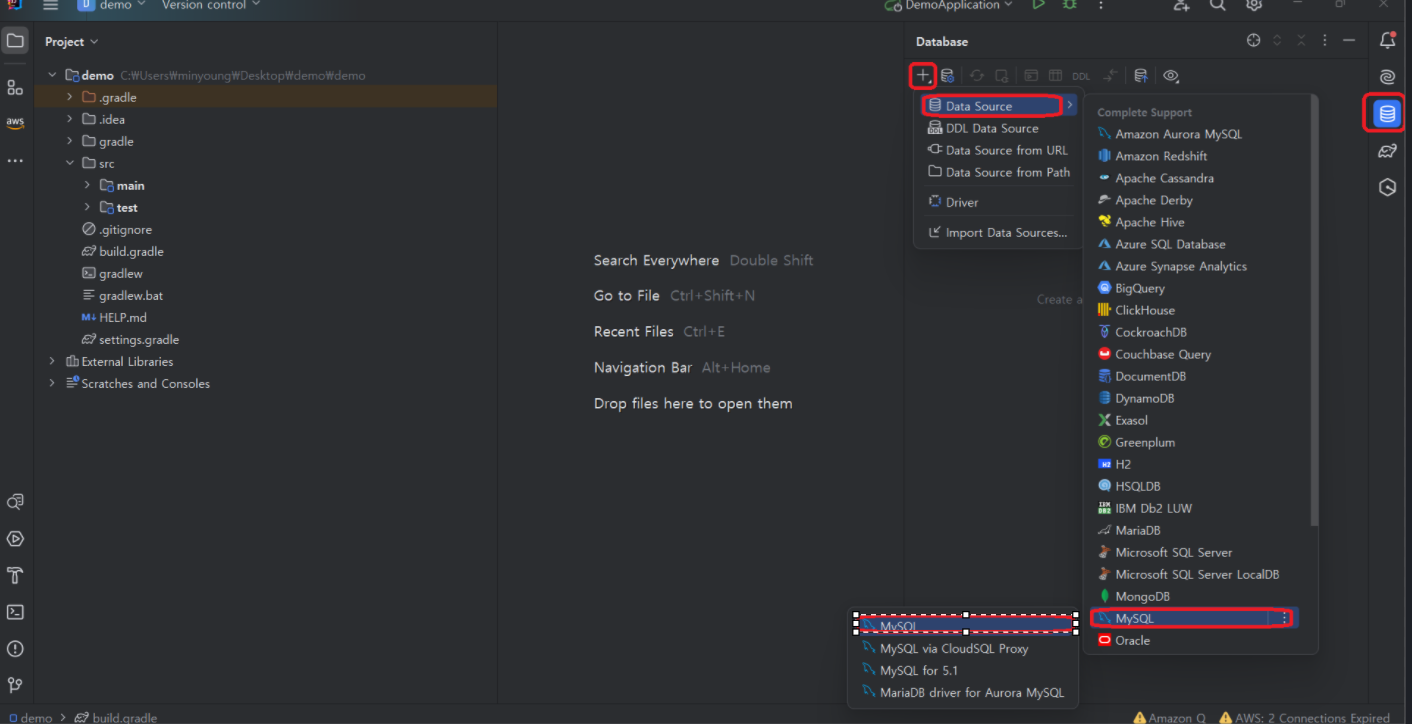The width and height of the screenshot is (1412, 724).
Task: Open Code With Me icon in title bar
Action: pos(1182,5)
